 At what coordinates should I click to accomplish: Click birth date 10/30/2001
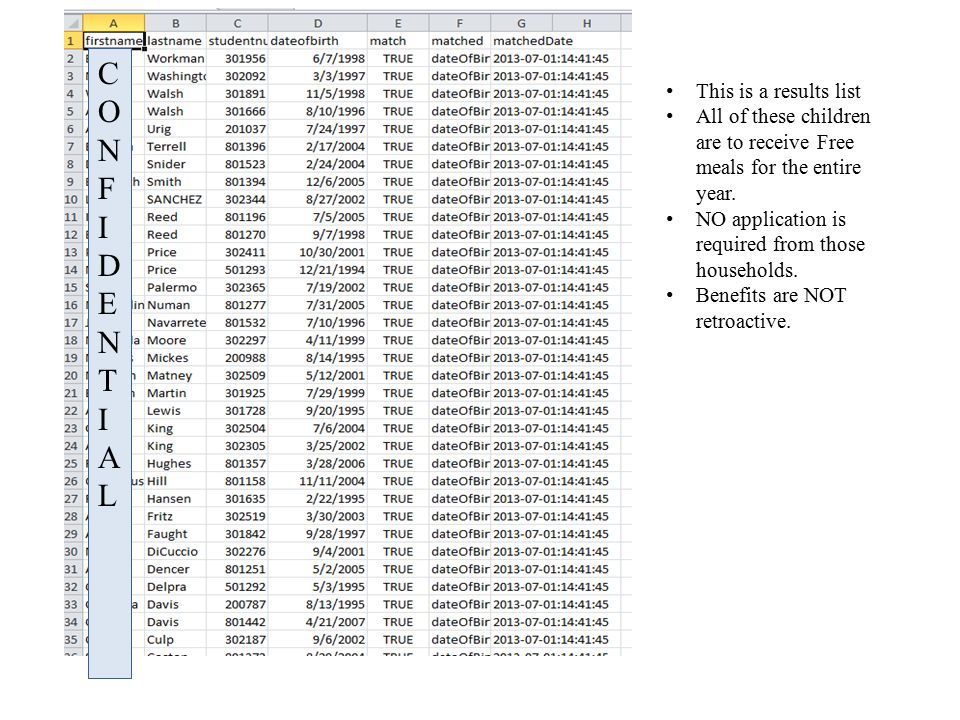point(318,252)
